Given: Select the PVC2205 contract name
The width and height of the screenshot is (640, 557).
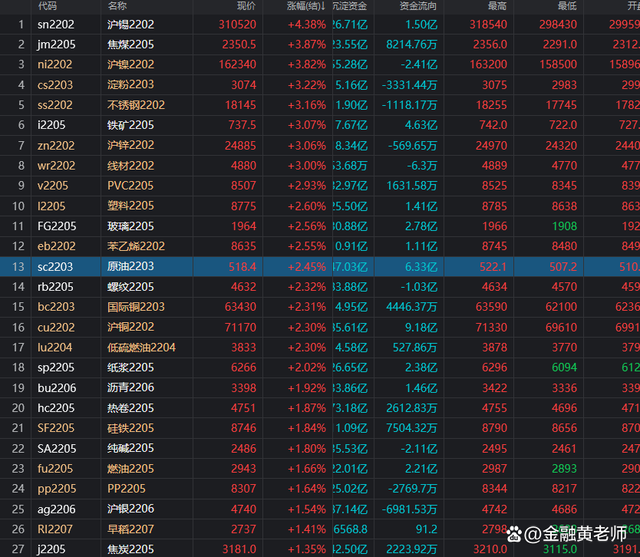Looking at the screenshot, I should (x=130, y=186).
